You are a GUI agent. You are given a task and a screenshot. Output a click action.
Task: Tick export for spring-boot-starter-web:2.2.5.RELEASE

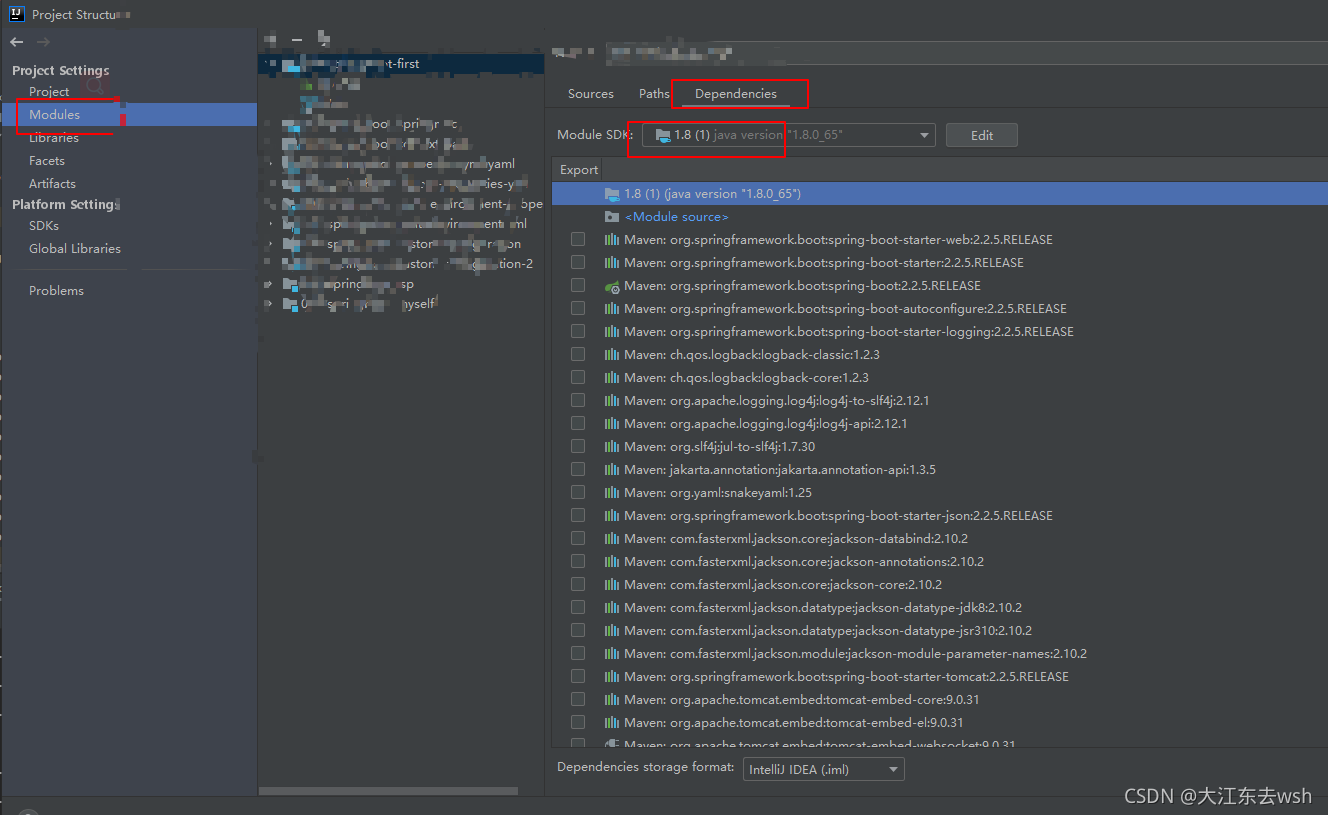pos(578,240)
